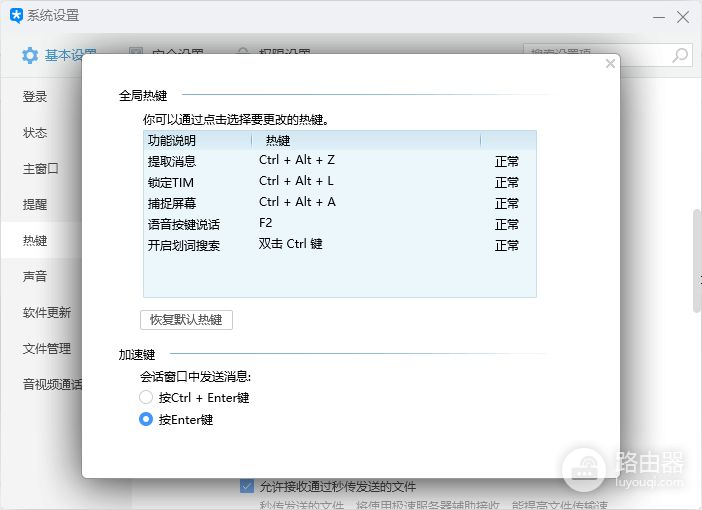This screenshot has height=510, width=702.
Task: Switch to the 文件管理 section
Action: pyautogui.click(x=47, y=348)
